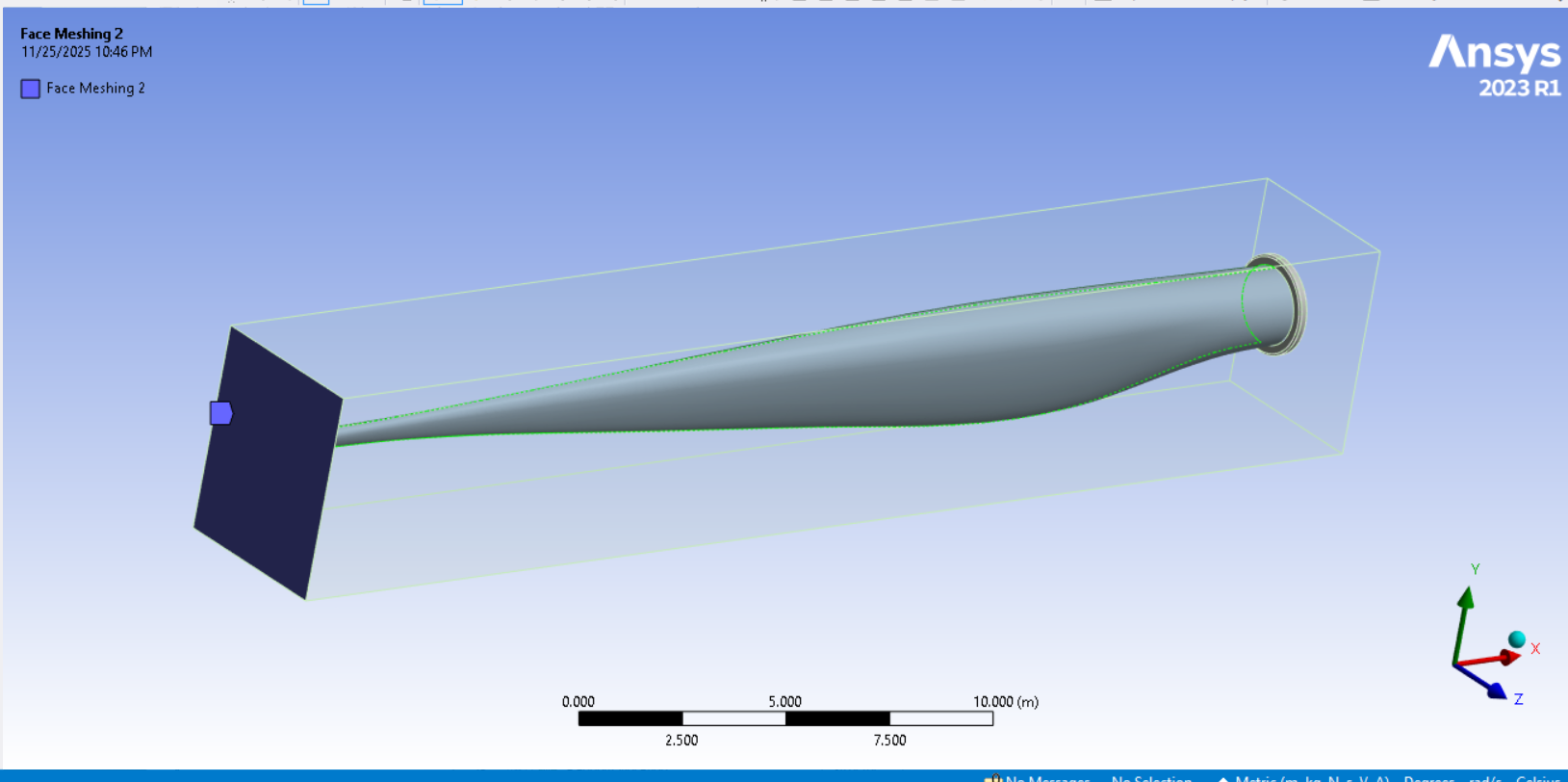Click the red X axis arrow on triad
1568x782 pixels.
pyautogui.click(x=1500, y=658)
